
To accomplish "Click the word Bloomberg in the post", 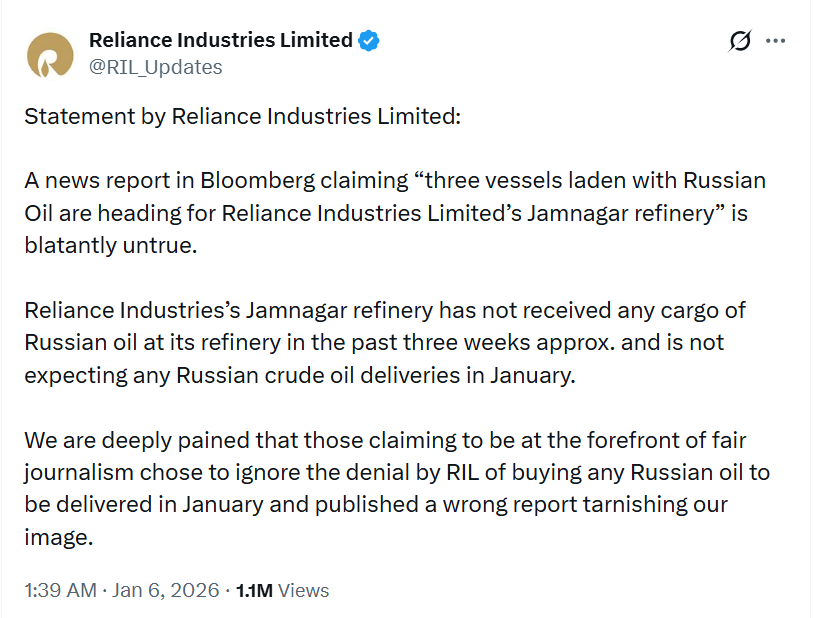I will point(257,181).
